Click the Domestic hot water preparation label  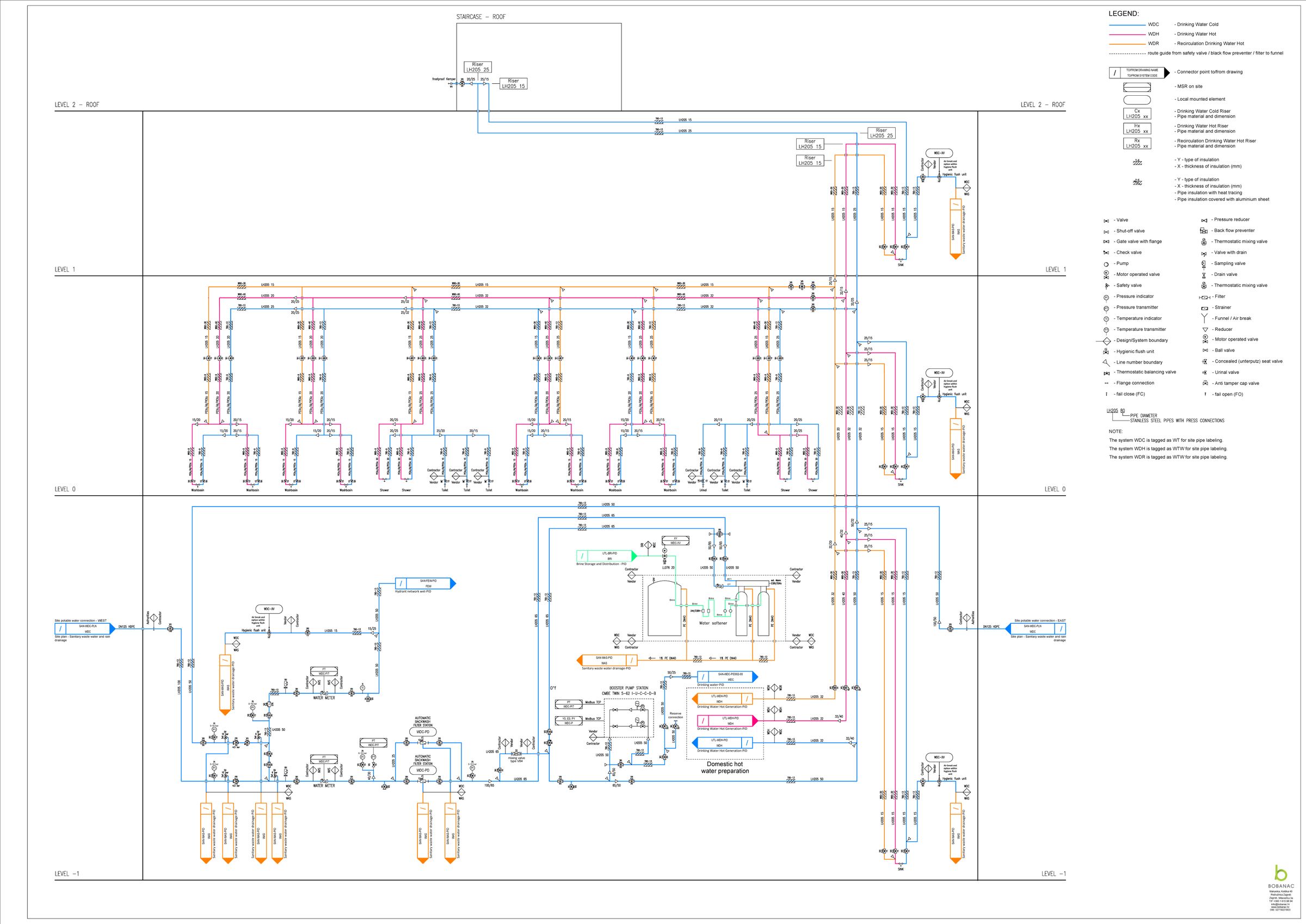(724, 767)
